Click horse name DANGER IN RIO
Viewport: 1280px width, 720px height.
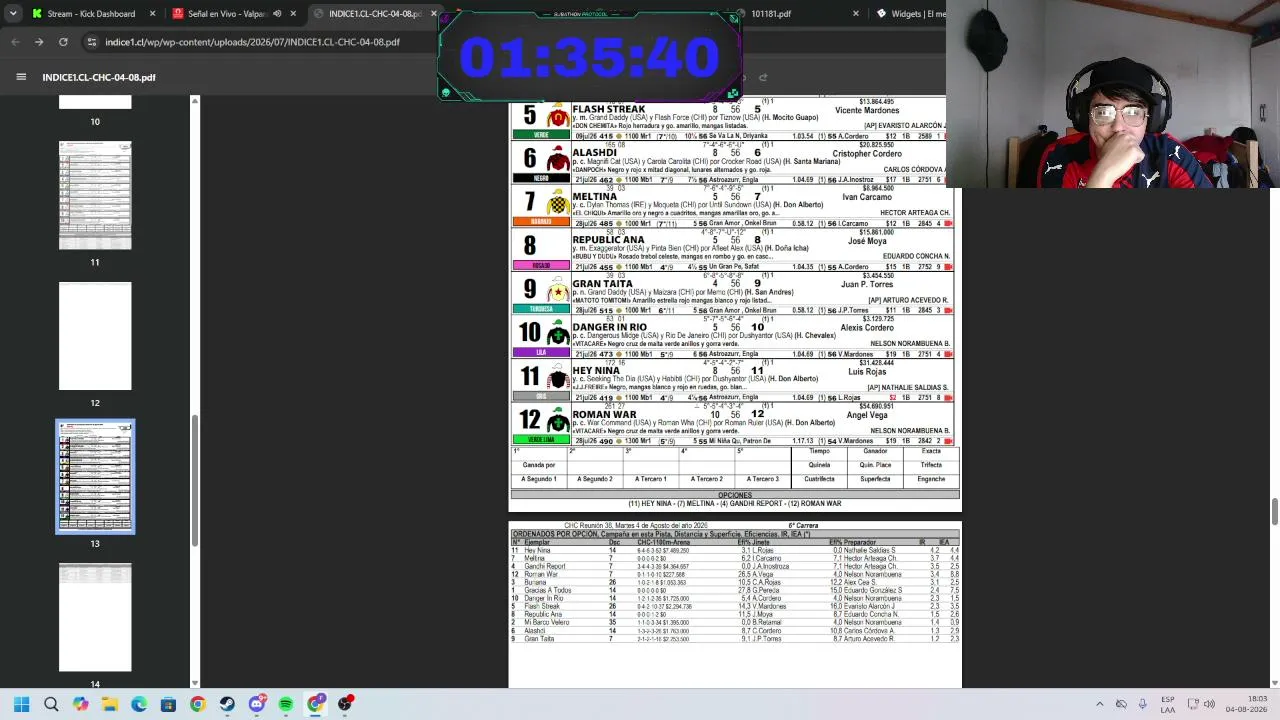(610, 327)
